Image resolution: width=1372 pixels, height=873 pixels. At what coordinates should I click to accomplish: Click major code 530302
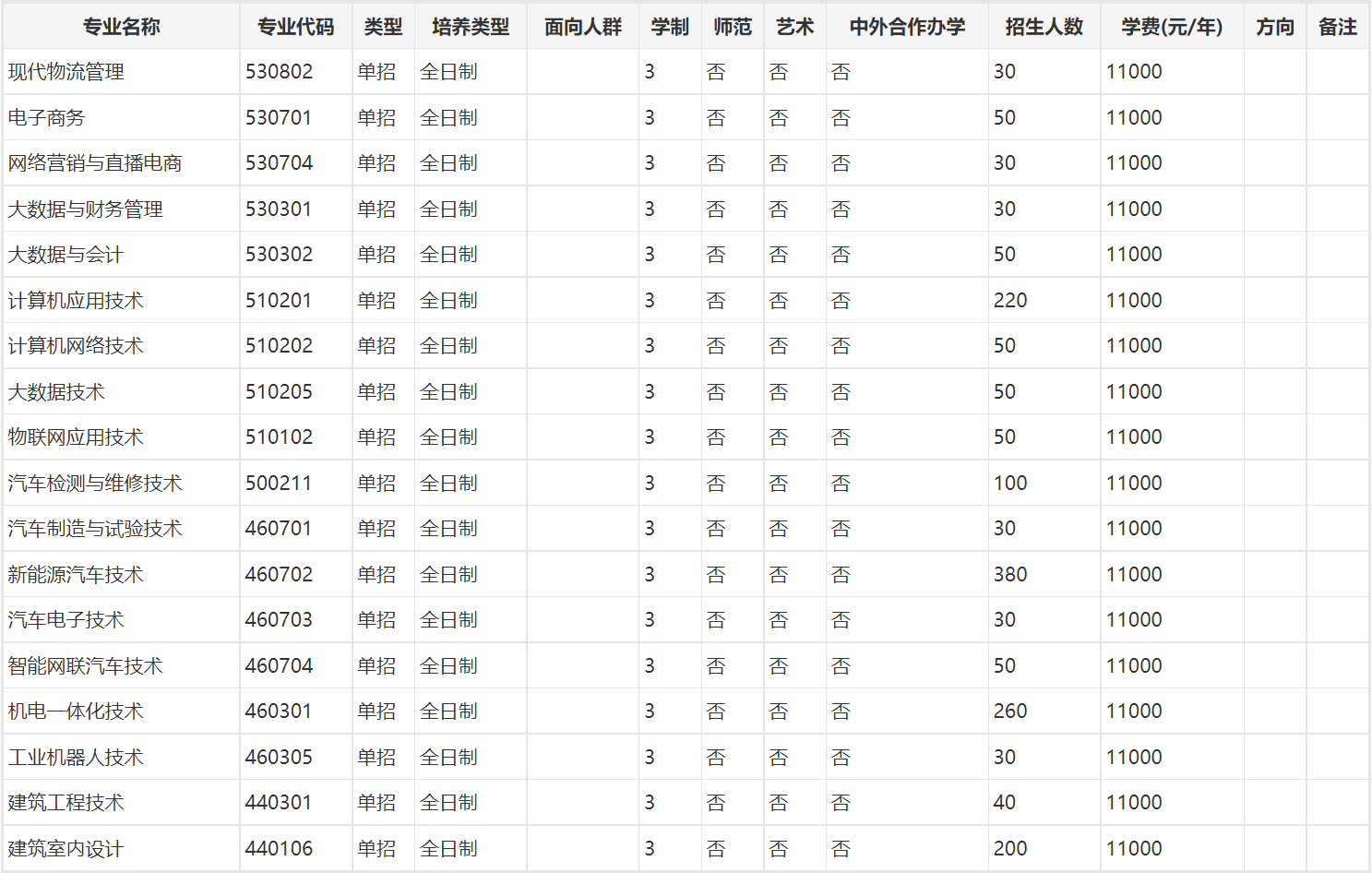279,255
